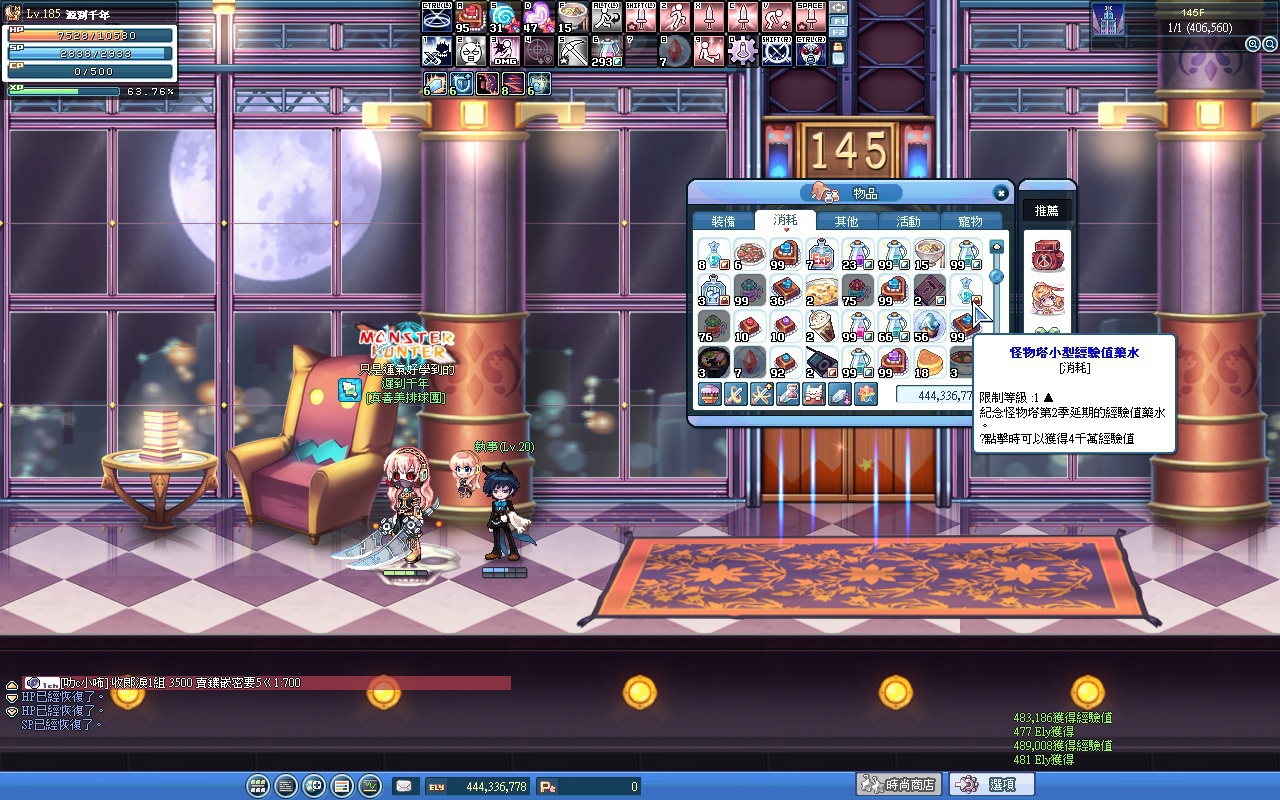Viewport: 1280px width, 800px height.
Task: Use the blue swirl candy on hotkey S
Action: 504,17
